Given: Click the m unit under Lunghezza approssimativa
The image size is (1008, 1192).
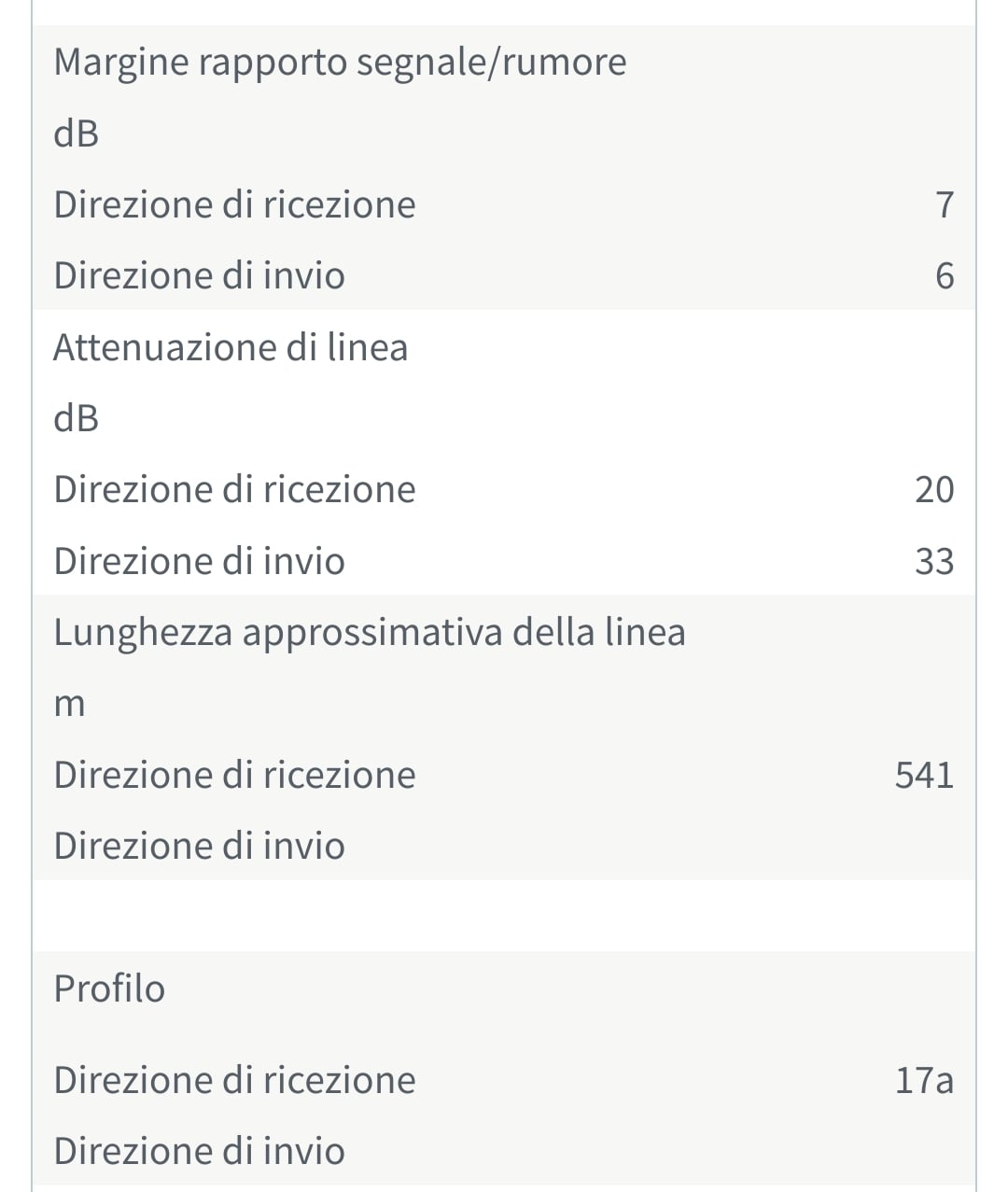Looking at the screenshot, I should tap(69, 705).
